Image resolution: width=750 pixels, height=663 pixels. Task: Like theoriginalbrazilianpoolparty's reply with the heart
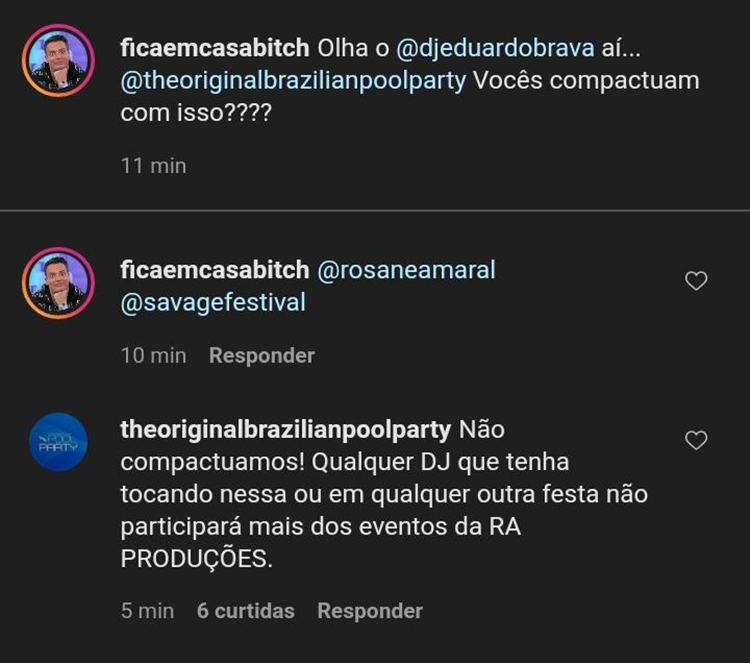(696, 440)
